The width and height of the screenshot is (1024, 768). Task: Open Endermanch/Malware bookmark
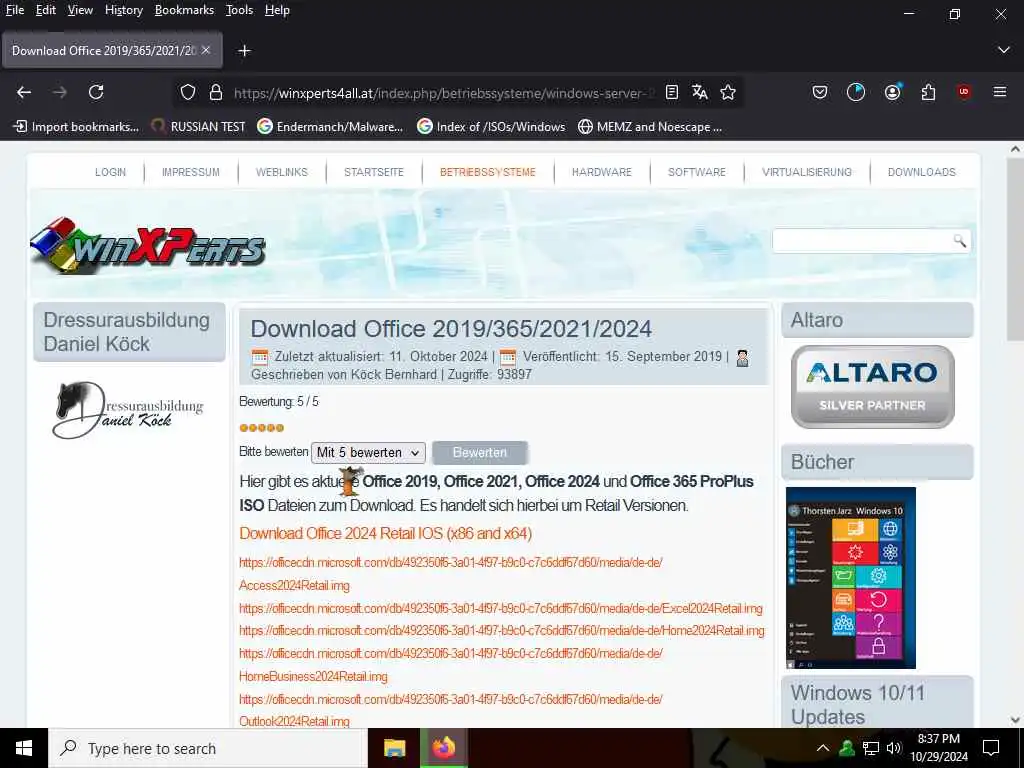point(330,127)
